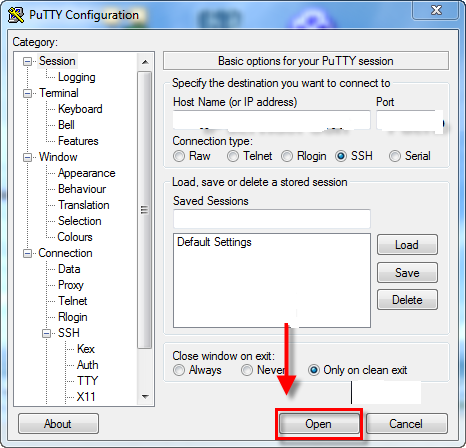466x448 pixels.
Task: Choose Never for close window on exit
Action: click(x=247, y=370)
